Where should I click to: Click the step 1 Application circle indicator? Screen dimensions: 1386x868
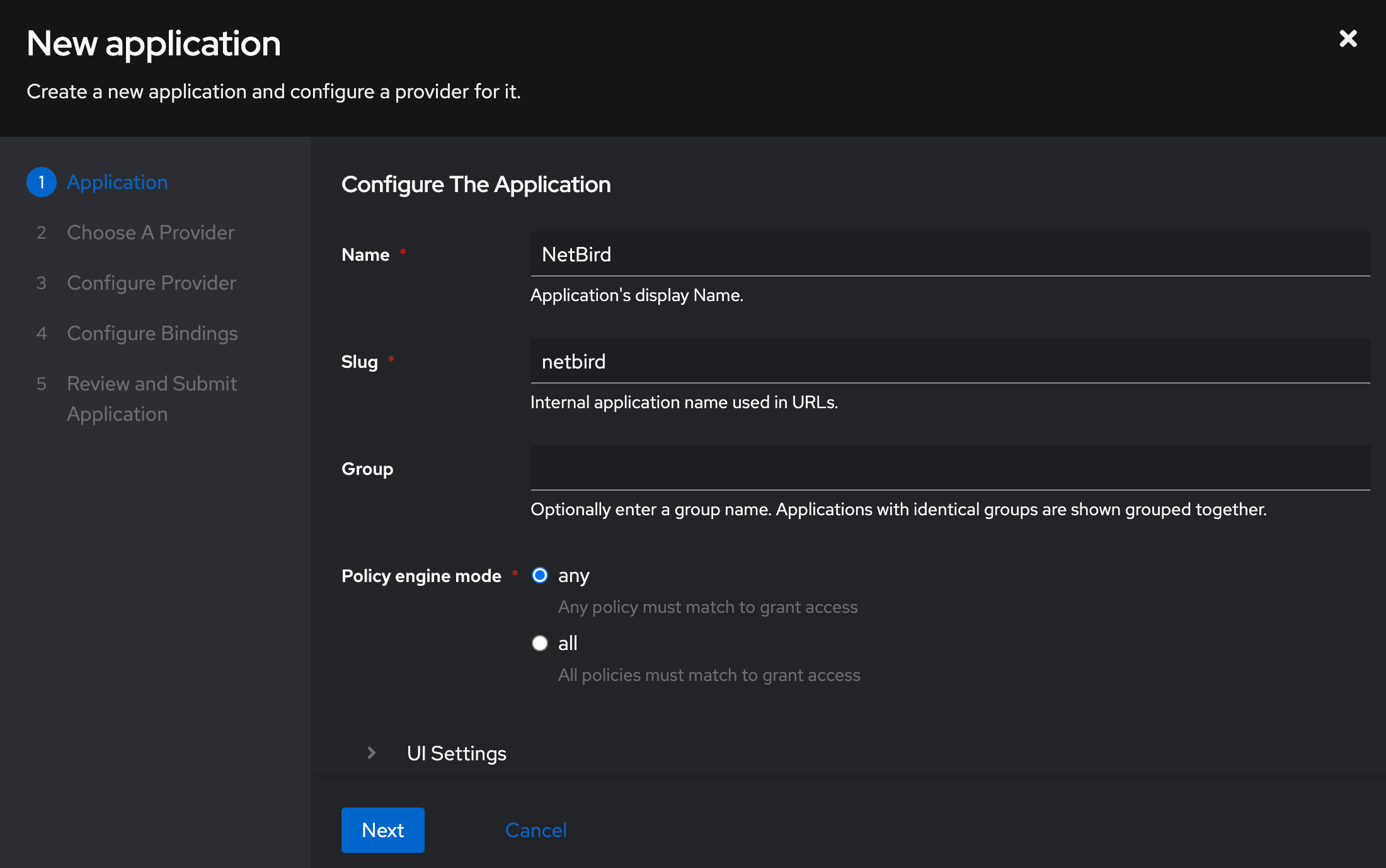pyautogui.click(x=41, y=182)
